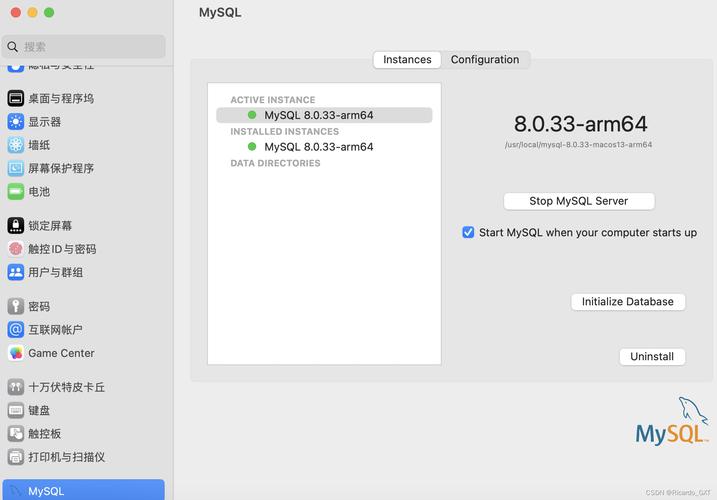This screenshot has height=500, width=717.
Task: Open the Users & Groups (用户与群组) icon
Action: click(x=16, y=272)
